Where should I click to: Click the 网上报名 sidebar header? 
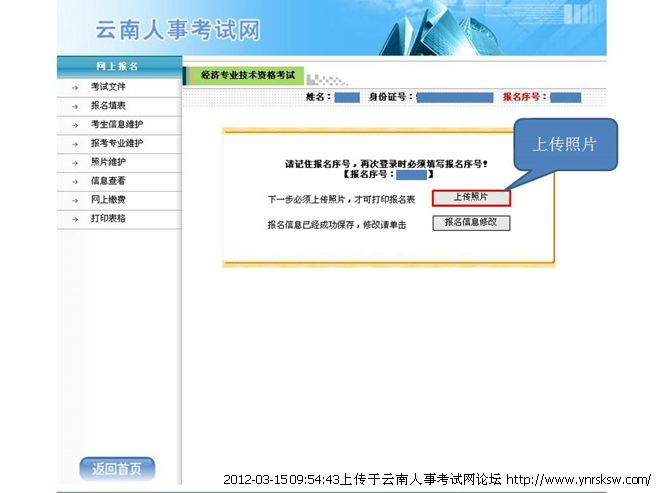117,66
